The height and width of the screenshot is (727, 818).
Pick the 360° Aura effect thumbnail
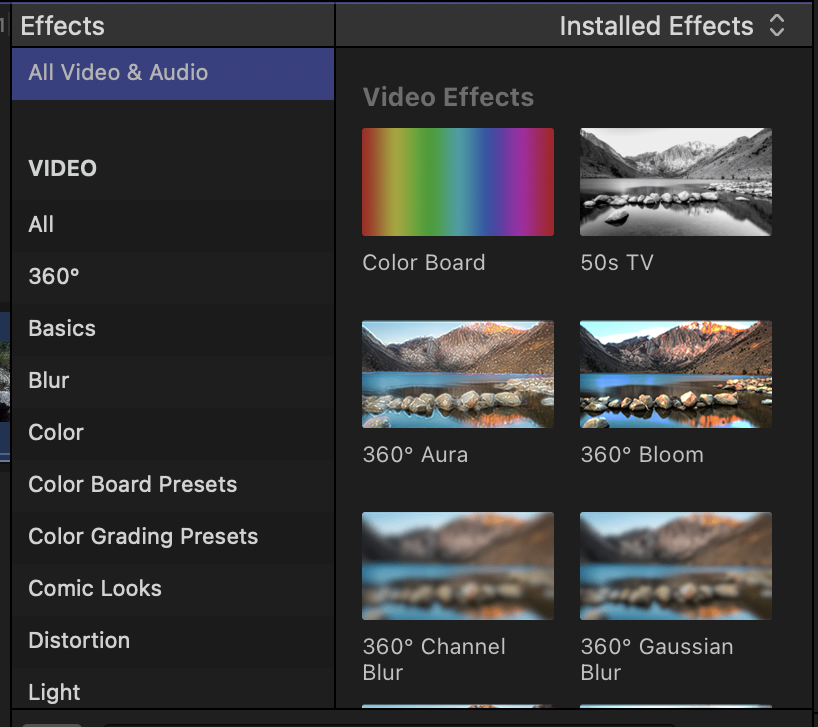(458, 374)
